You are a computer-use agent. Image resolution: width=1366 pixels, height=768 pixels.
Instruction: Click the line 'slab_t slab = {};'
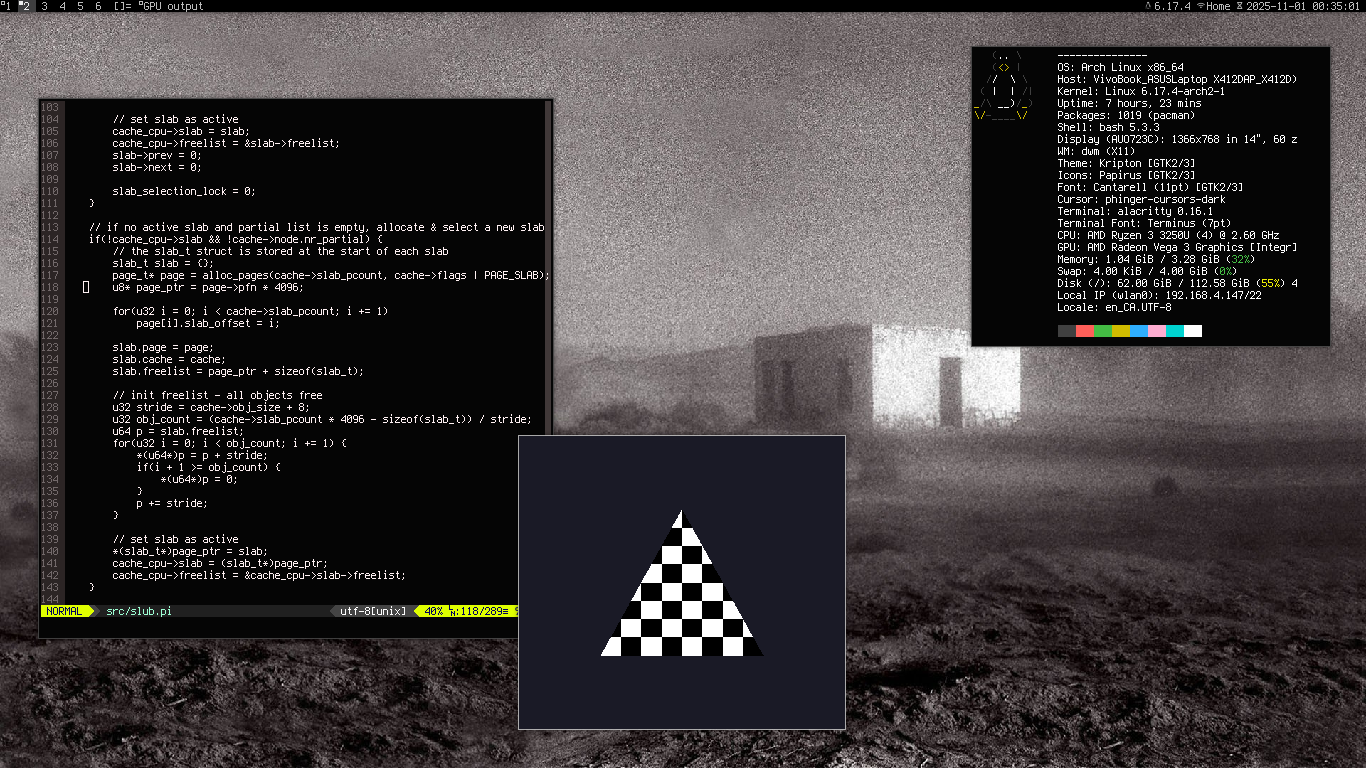pyautogui.click(x=163, y=263)
